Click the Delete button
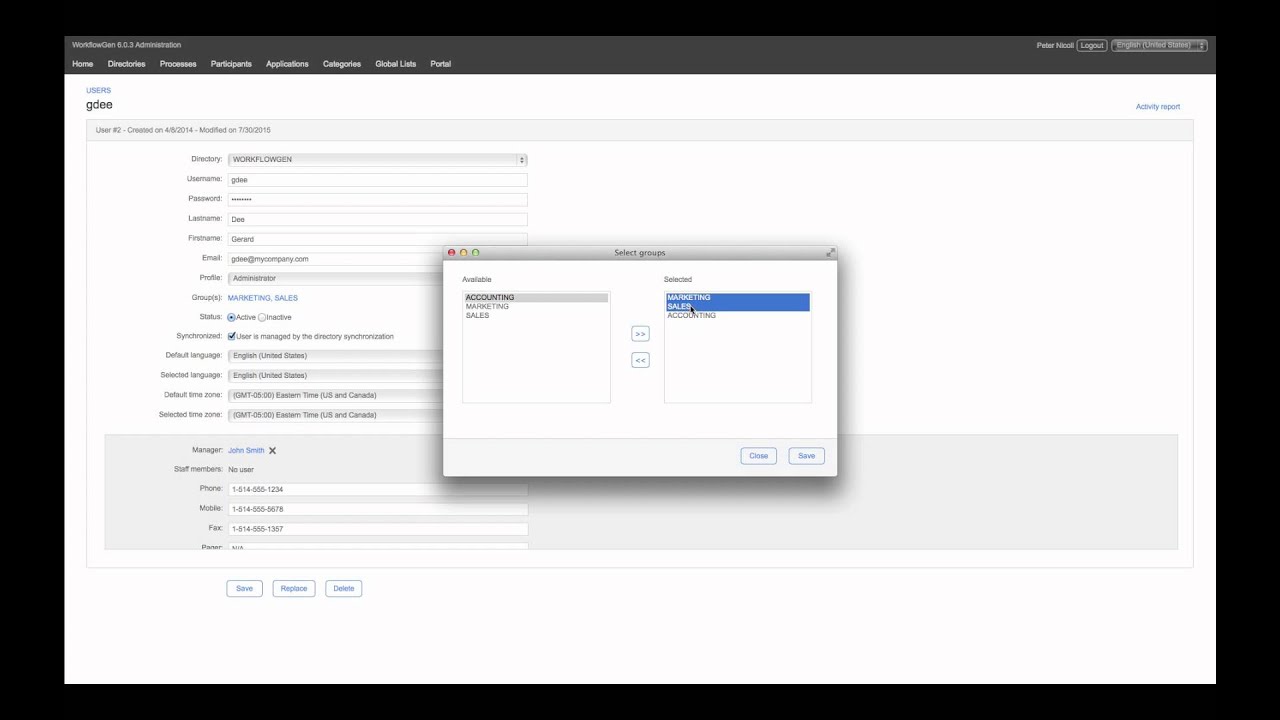Viewport: 1280px width, 720px height. click(344, 589)
